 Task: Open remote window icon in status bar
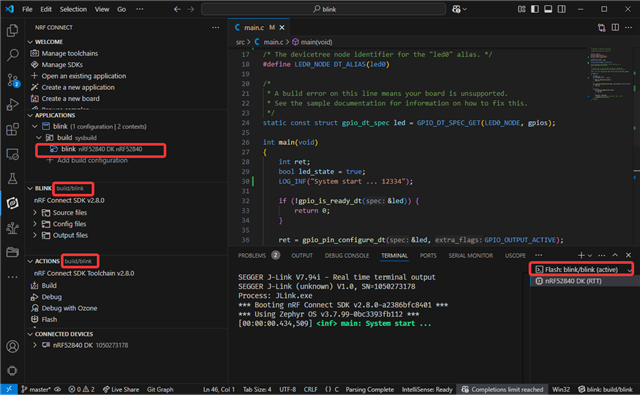(9, 389)
